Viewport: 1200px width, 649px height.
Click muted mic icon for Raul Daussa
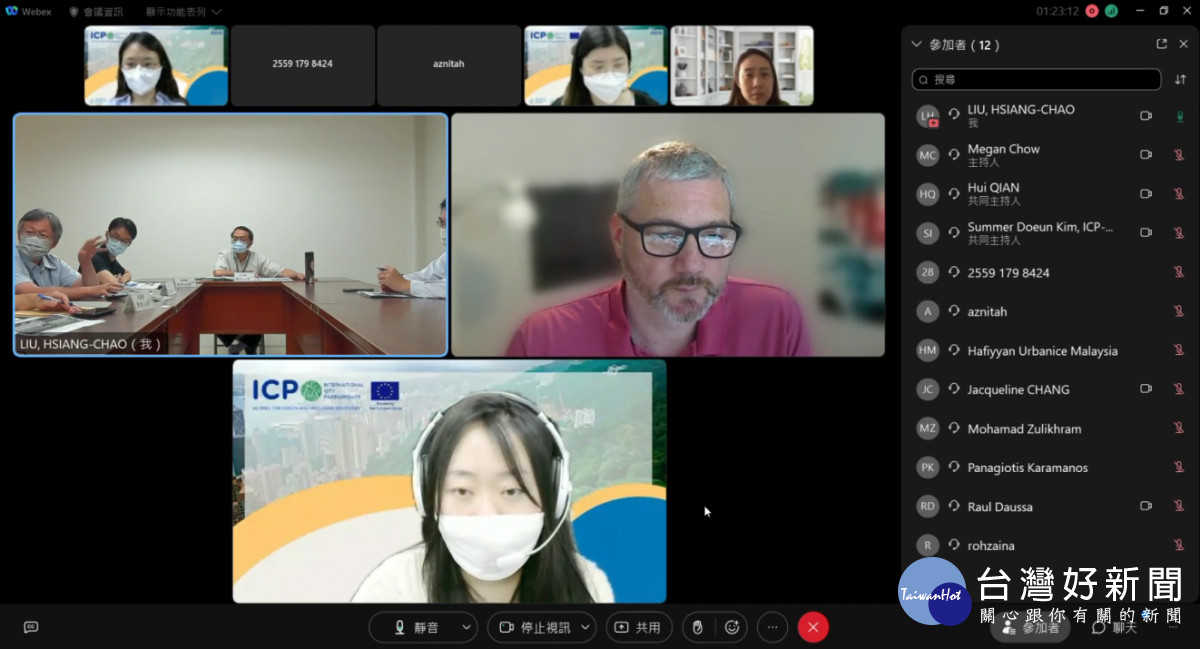(1180, 506)
